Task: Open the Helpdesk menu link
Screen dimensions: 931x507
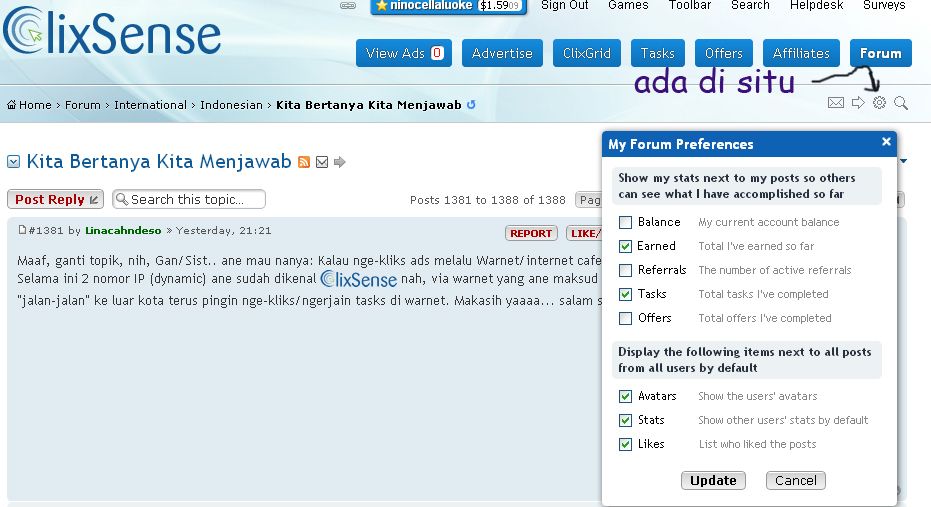Action: [816, 5]
